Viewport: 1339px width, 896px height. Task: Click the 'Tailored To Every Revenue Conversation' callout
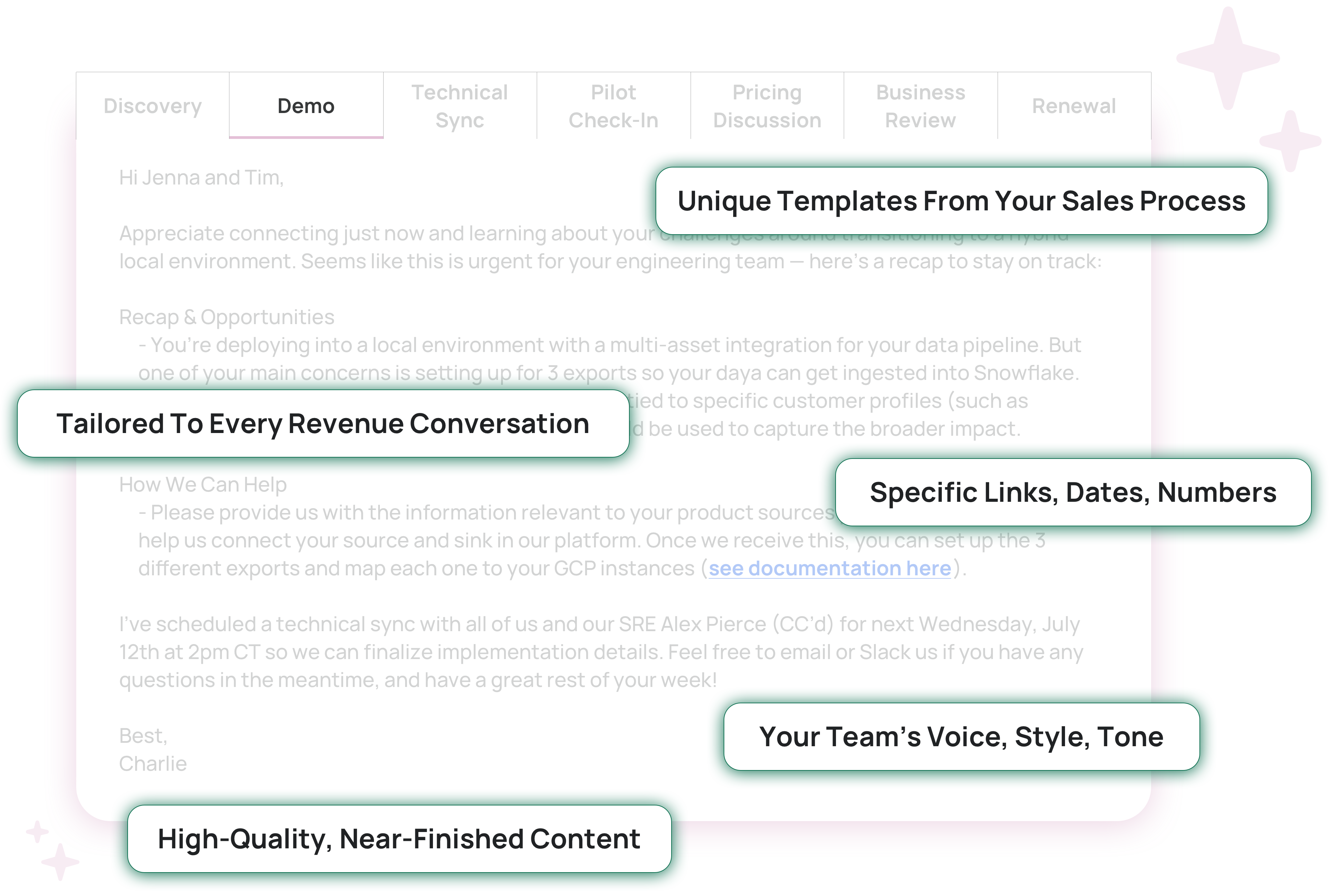point(323,423)
